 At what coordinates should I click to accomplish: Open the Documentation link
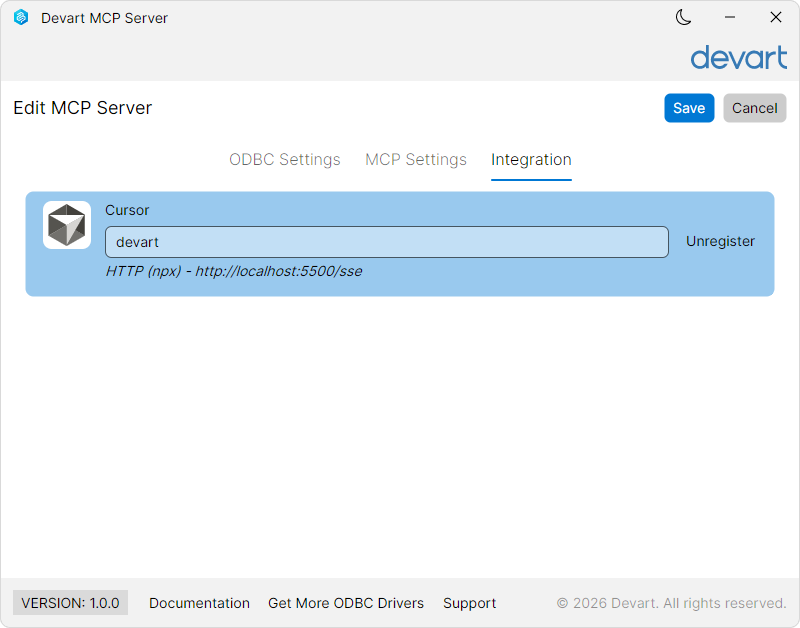coord(199,603)
